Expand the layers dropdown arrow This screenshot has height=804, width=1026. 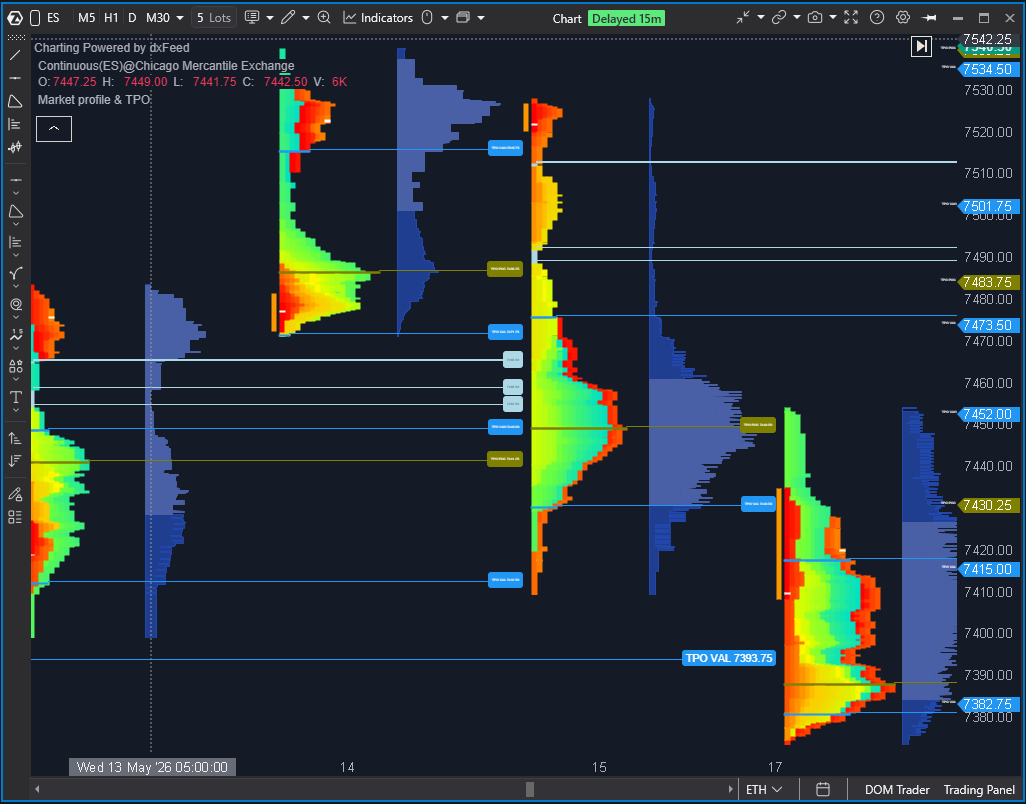click(482, 18)
